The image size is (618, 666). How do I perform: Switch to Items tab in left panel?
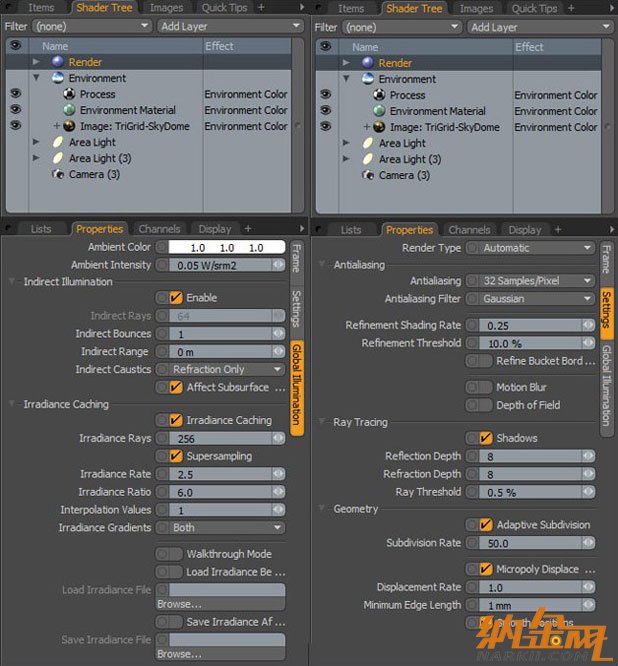41,7
